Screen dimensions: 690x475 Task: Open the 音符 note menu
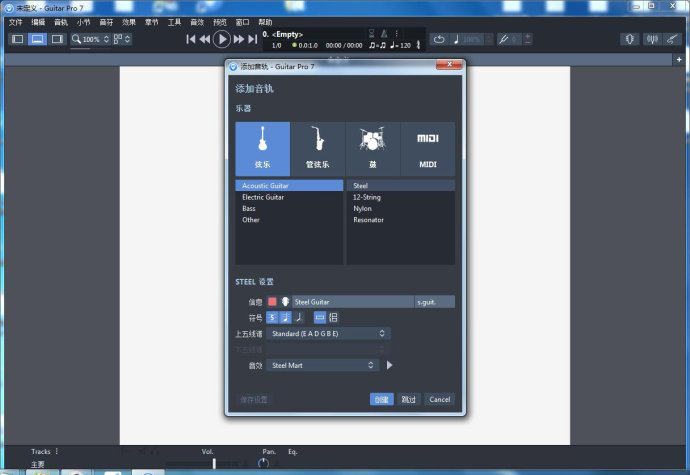click(106, 22)
